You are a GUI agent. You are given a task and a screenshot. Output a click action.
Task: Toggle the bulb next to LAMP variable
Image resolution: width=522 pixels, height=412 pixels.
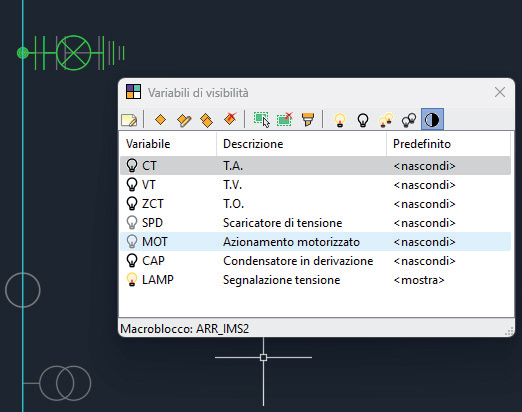132,280
